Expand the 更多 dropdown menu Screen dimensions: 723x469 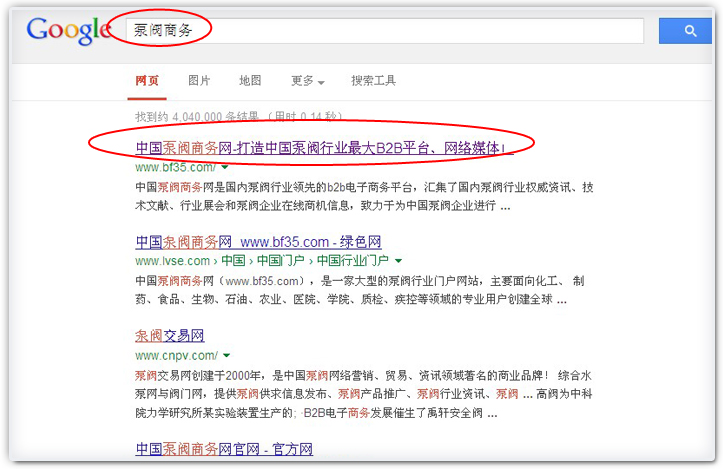[x=307, y=81]
